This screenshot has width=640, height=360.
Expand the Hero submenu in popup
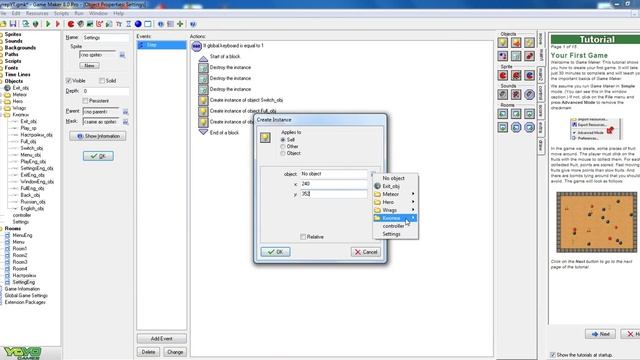pyautogui.click(x=395, y=202)
